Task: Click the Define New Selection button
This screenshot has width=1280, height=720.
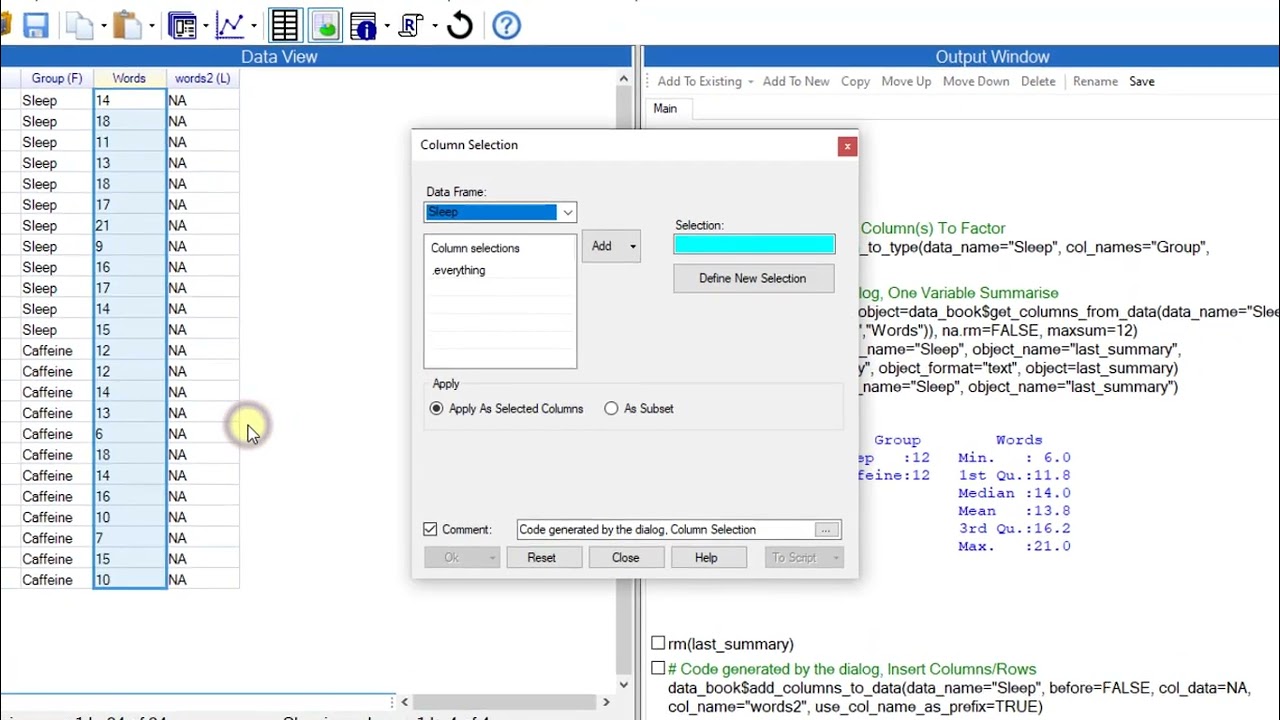Action: [x=753, y=279]
